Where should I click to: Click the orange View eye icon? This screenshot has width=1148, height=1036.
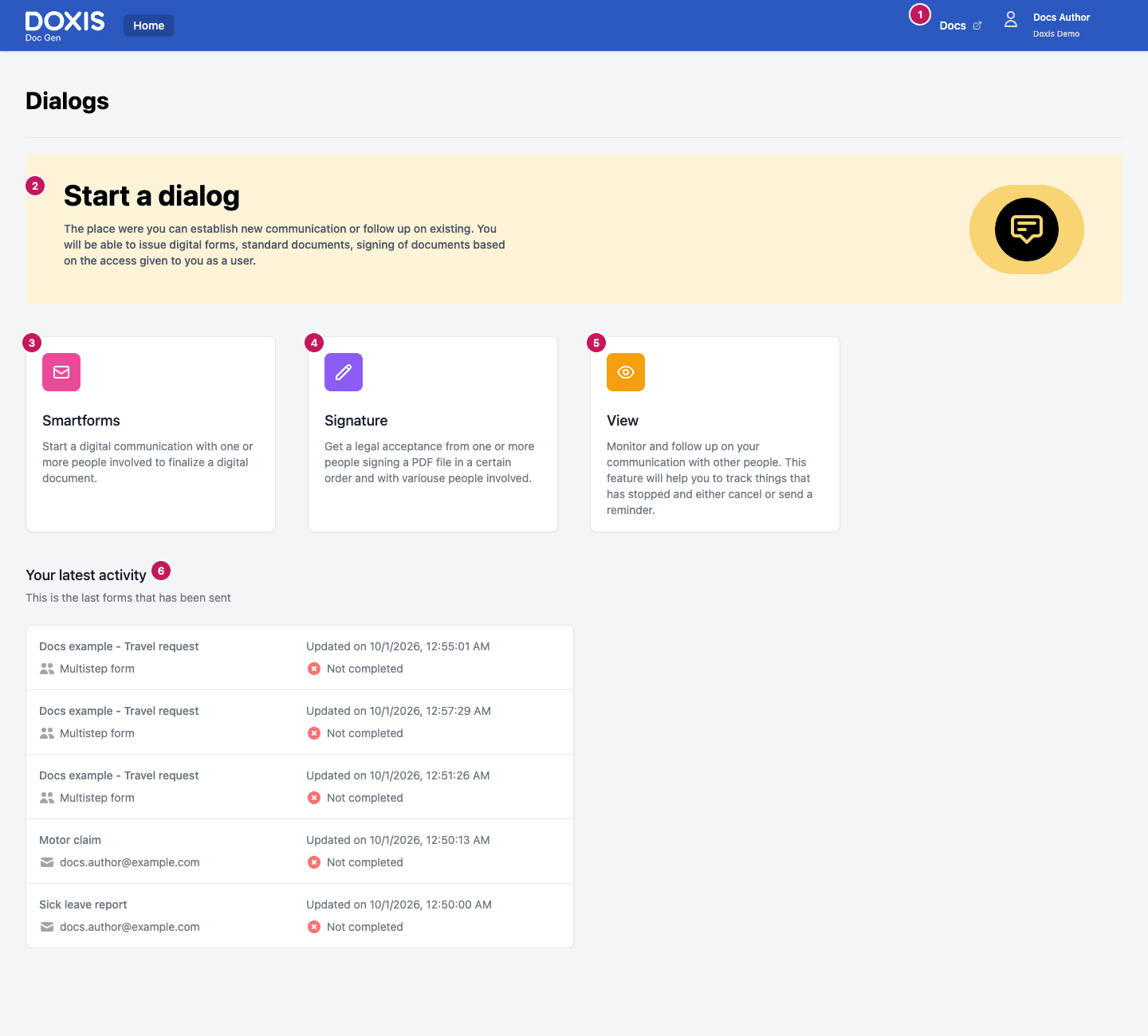(626, 372)
